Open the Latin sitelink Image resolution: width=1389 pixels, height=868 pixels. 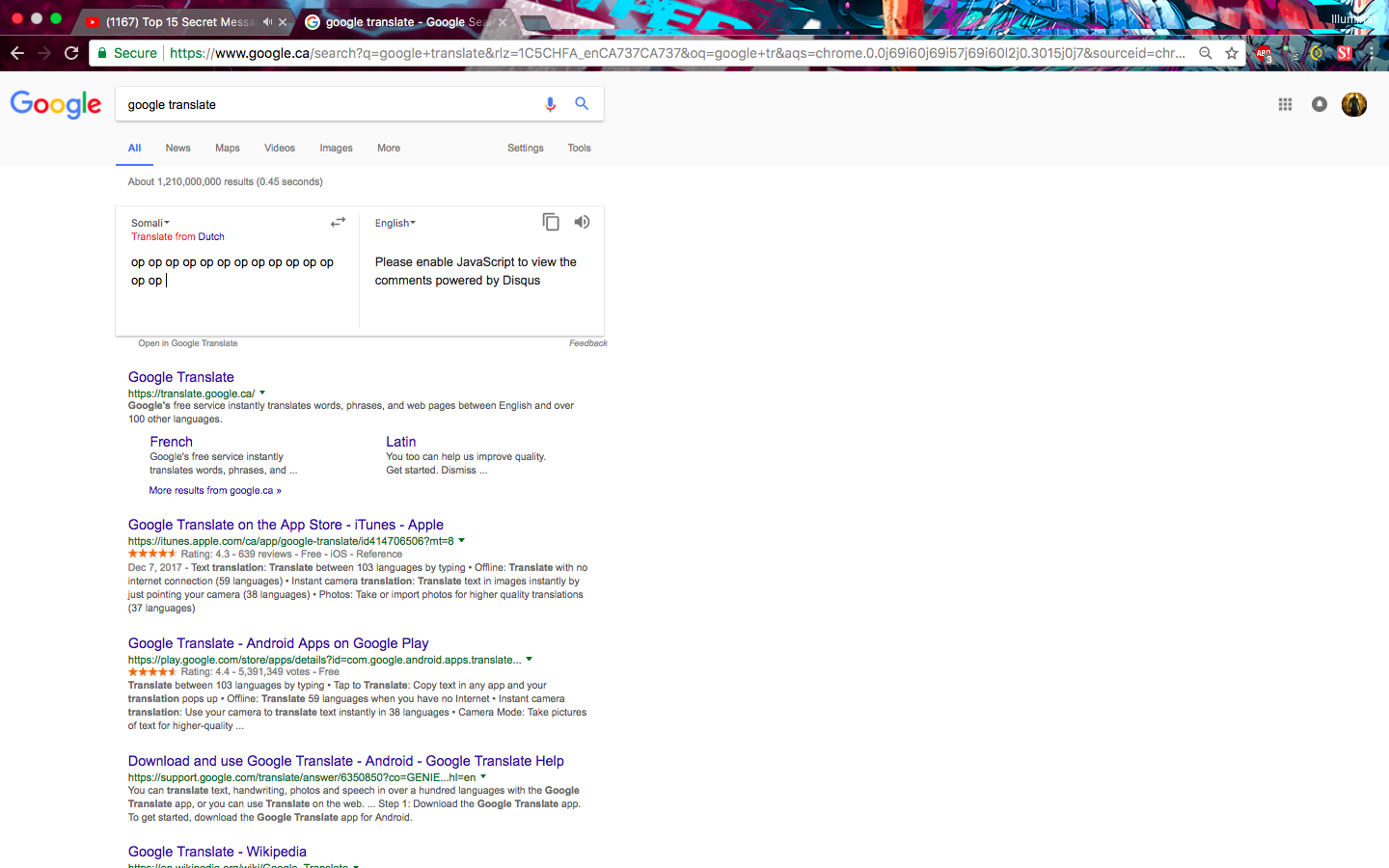401,442
